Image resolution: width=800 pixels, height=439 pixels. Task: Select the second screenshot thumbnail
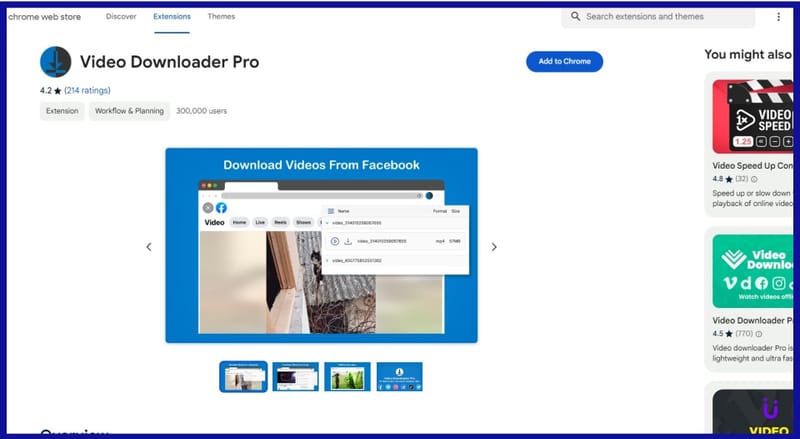click(295, 377)
